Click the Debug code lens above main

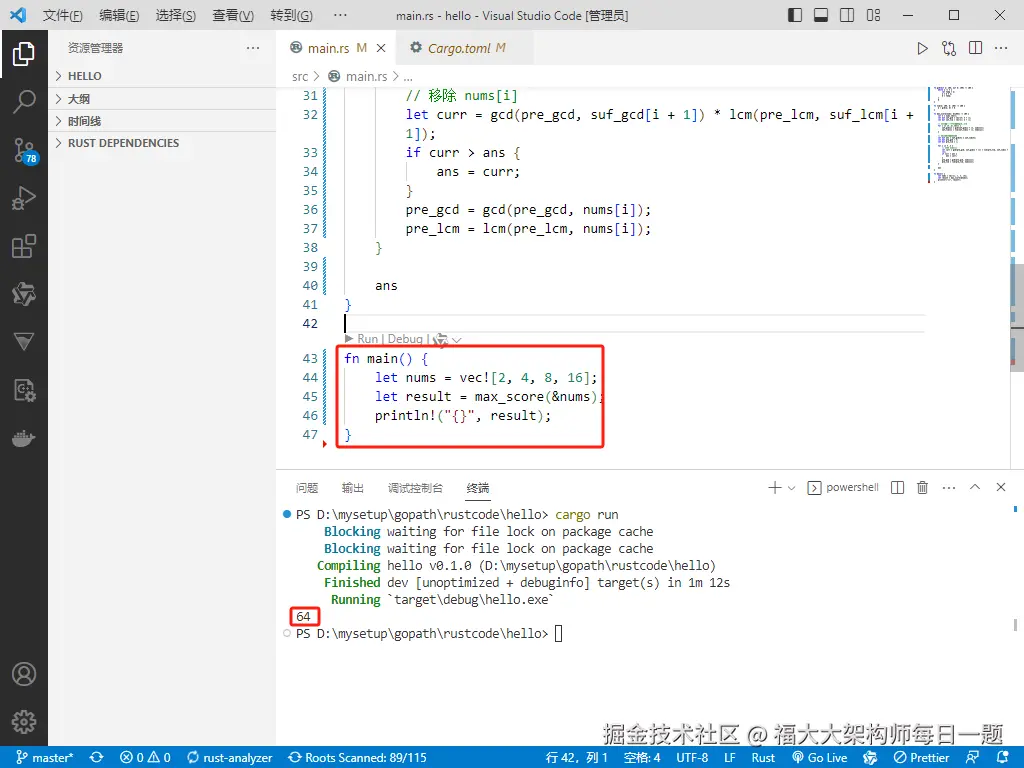pyautogui.click(x=405, y=339)
